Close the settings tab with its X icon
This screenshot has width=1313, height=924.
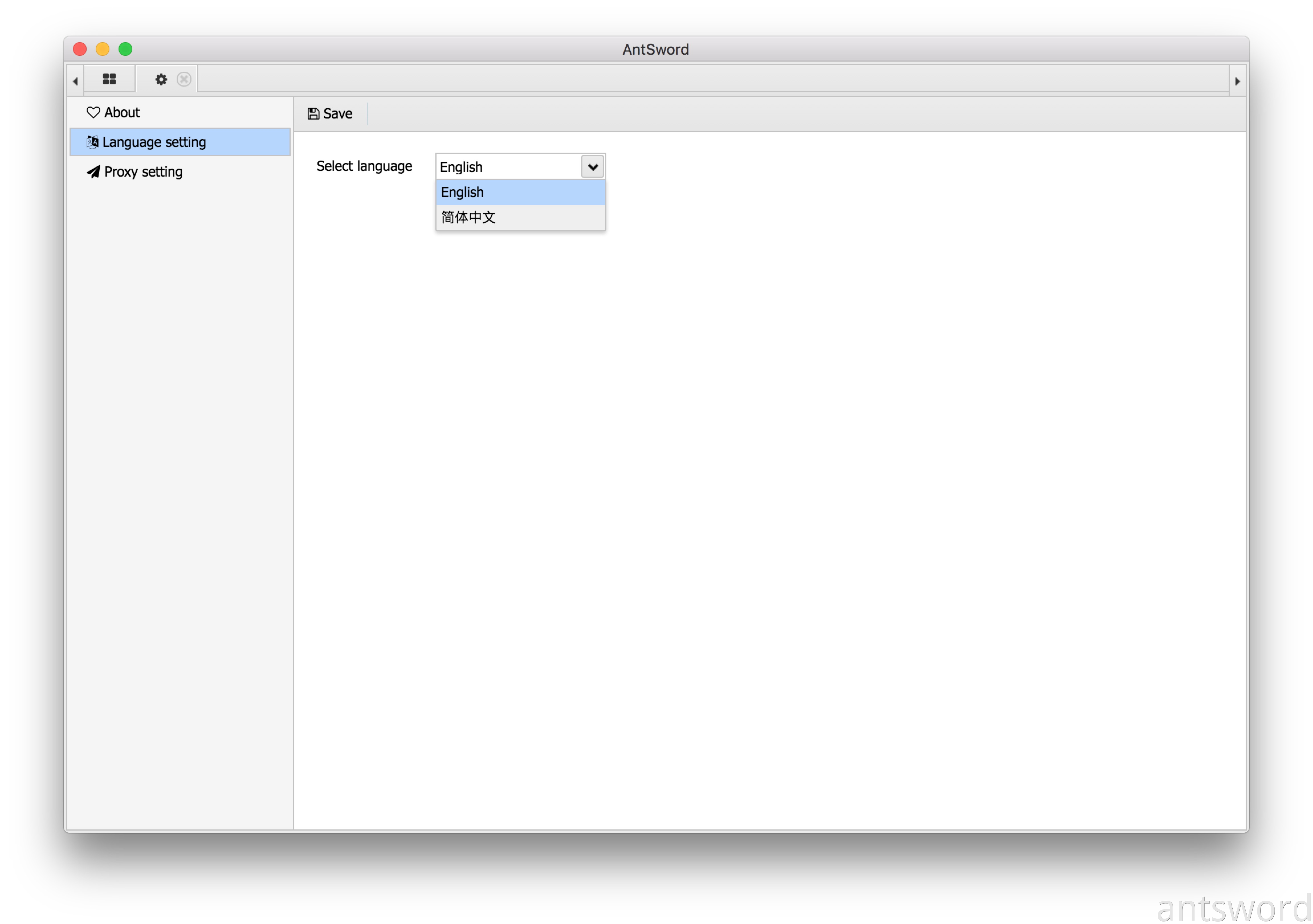184,79
